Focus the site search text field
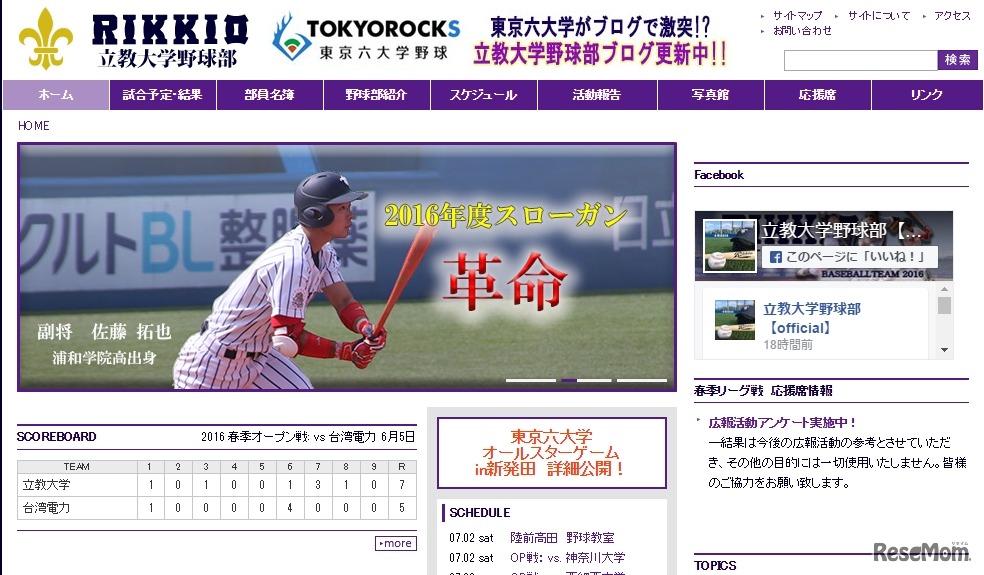Viewport: 984px width, 575px height. click(x=860, y=60)
